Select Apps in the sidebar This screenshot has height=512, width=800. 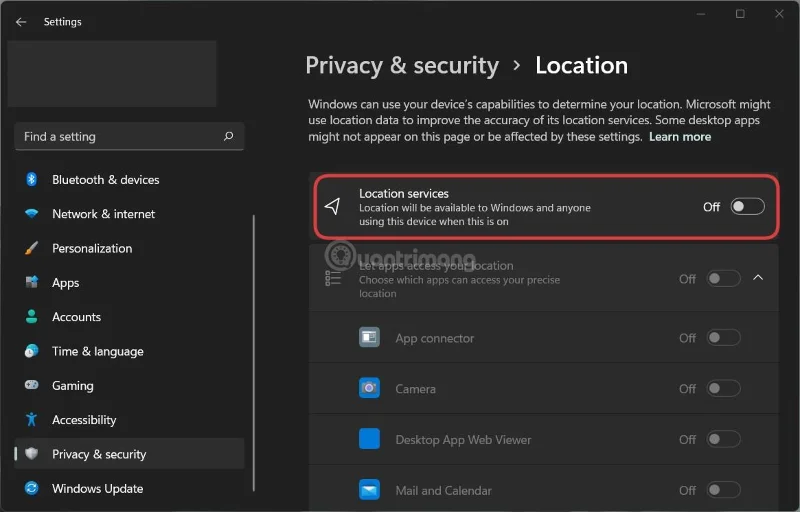tap(129, 283)
